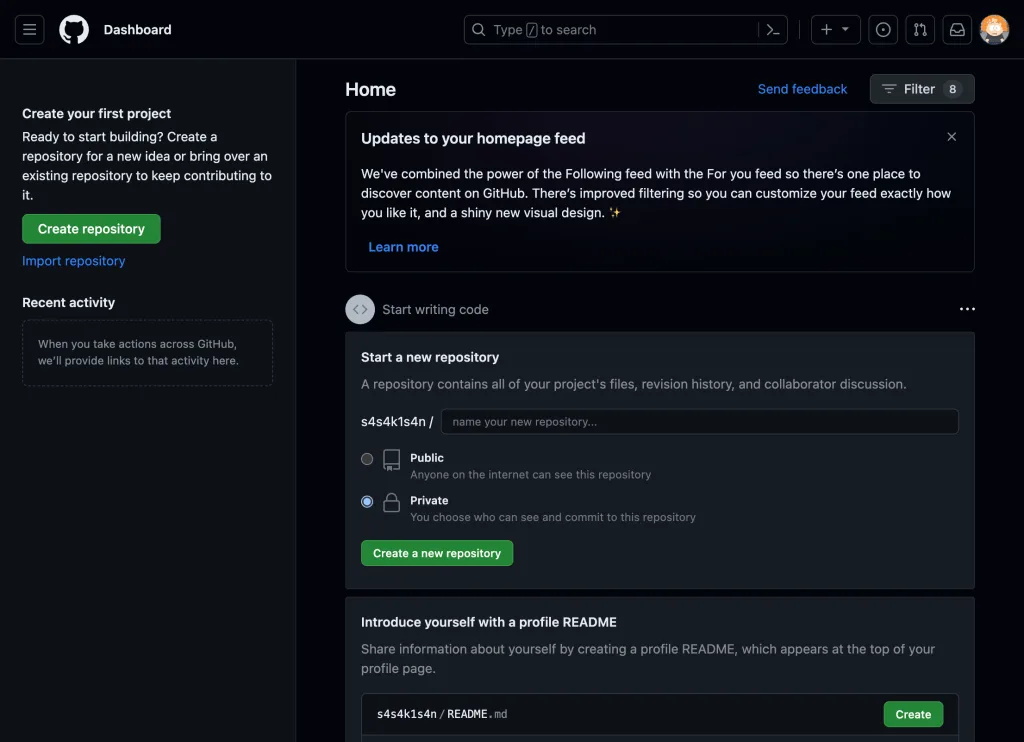Screen dimensions: 1024x742
Task: Click the s4s4k1s4n / owner label
Action: [x=397, y=422]
